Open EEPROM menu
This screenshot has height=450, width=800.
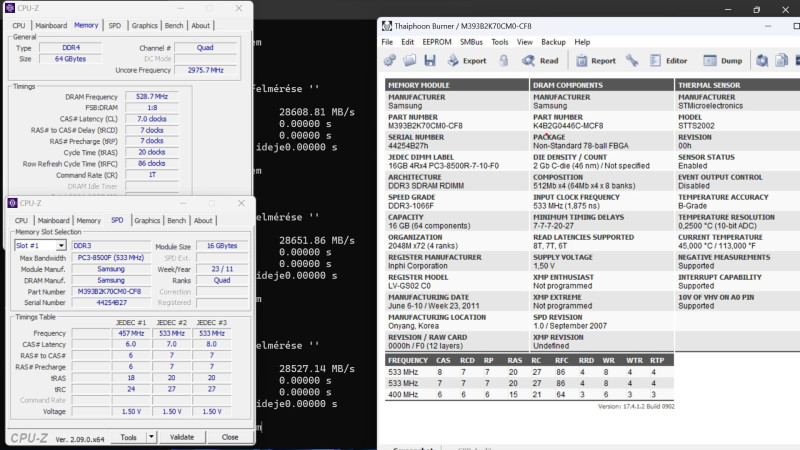437,42
